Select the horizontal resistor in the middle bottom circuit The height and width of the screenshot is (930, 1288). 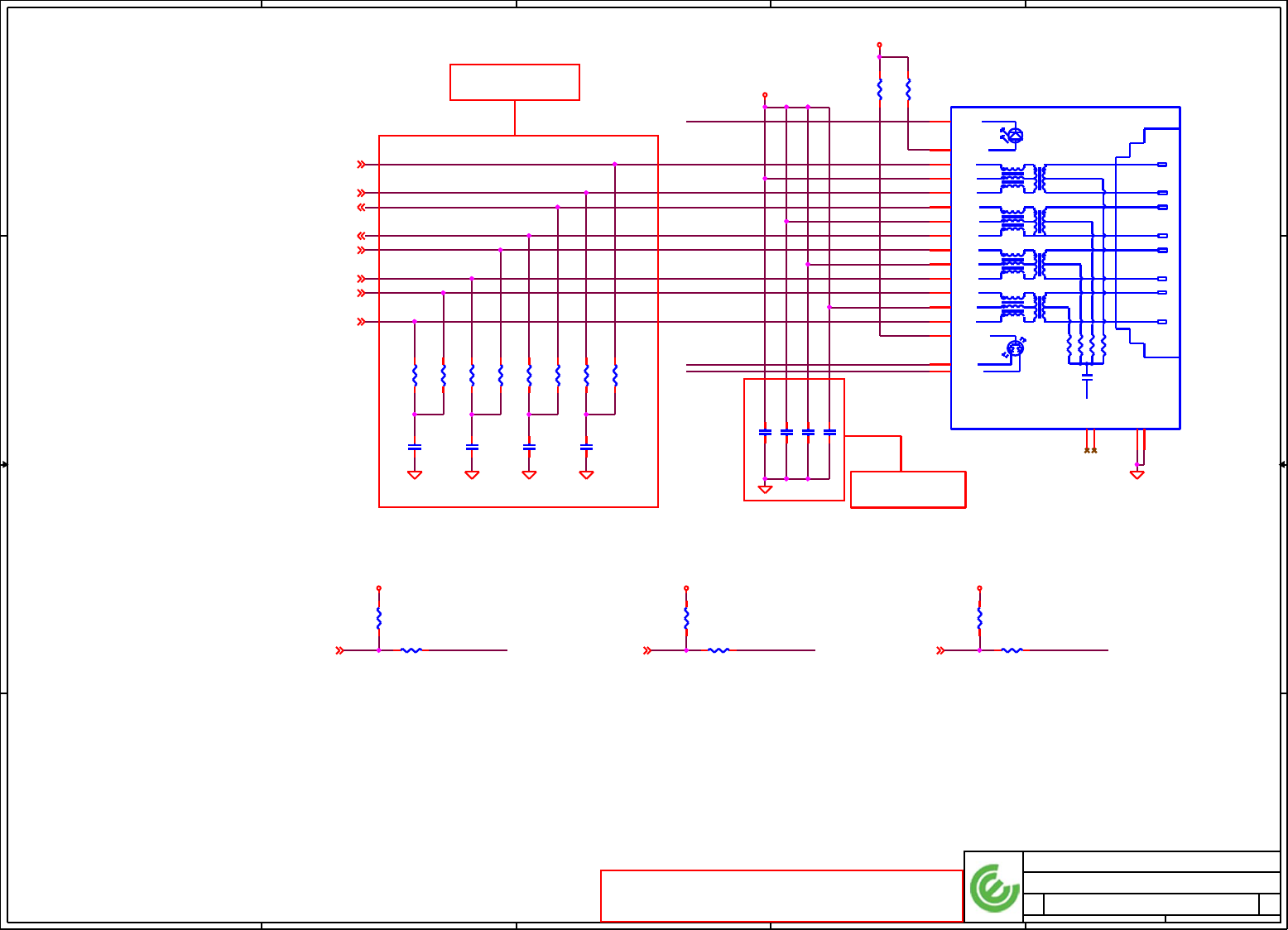tap(718, 650)
